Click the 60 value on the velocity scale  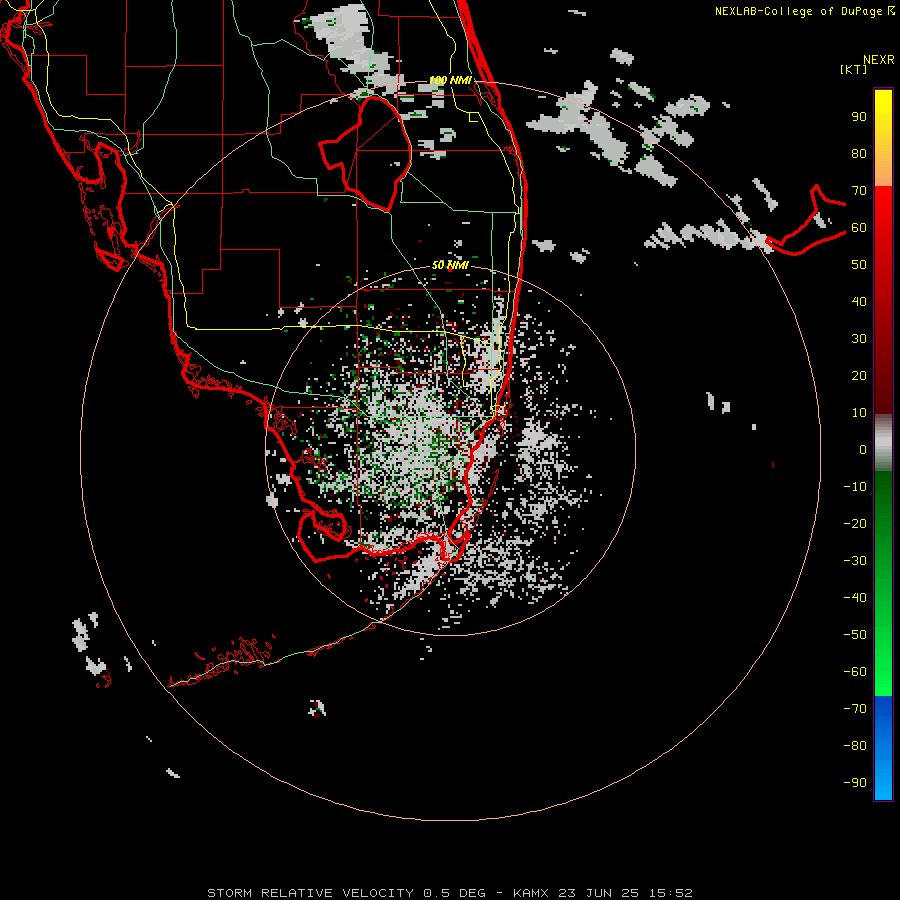point(859,228)
